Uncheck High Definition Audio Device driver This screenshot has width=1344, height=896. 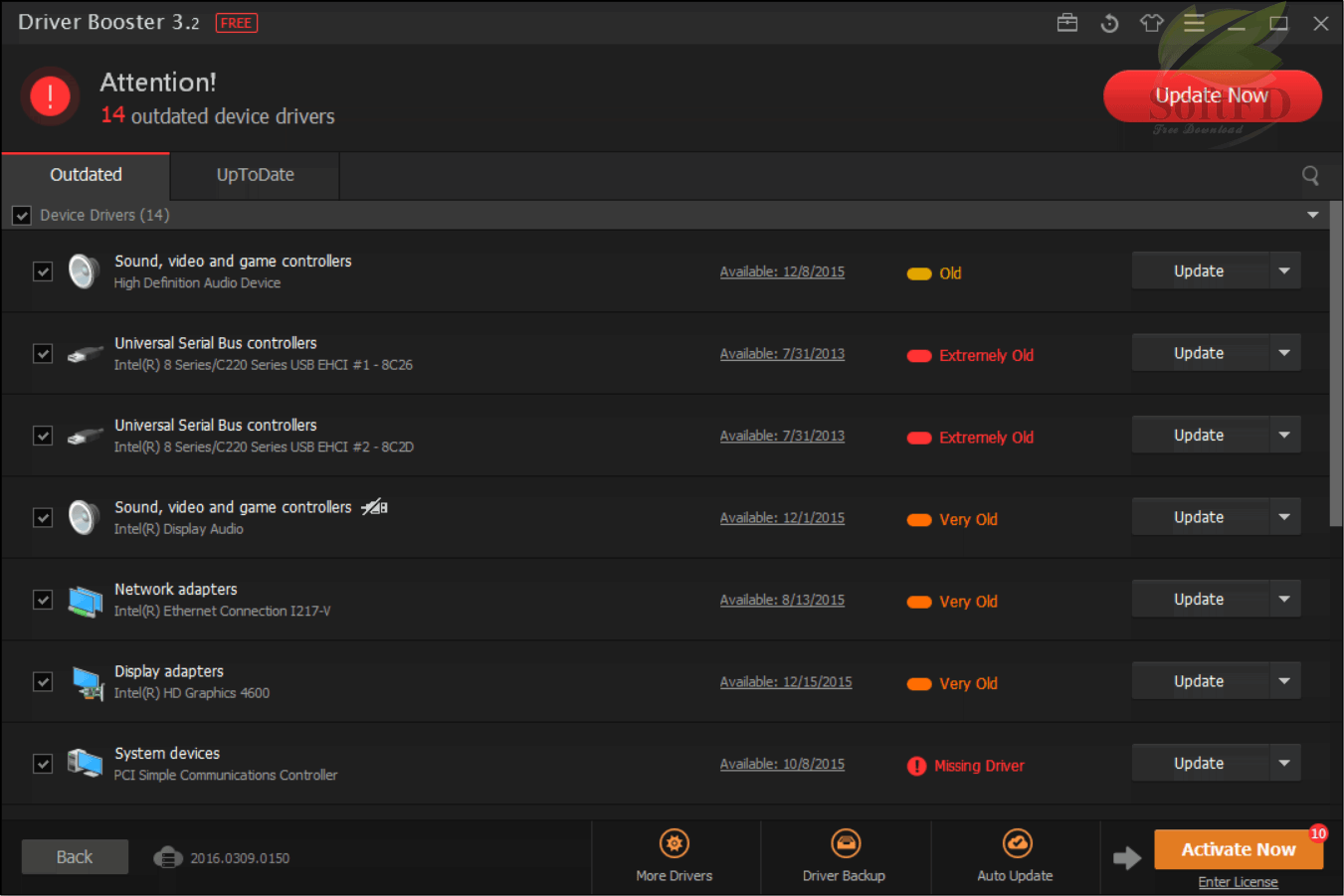point(42,270)
